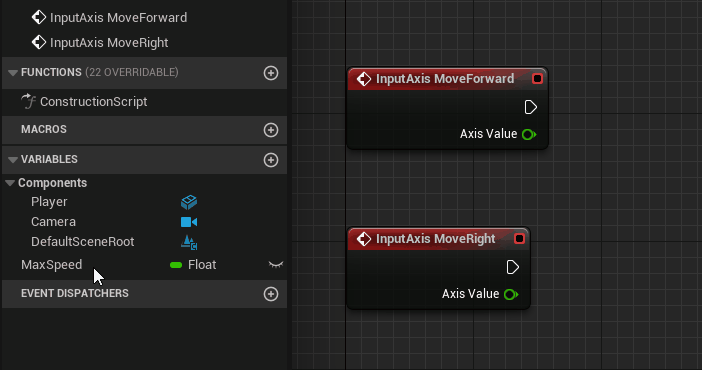Add a new function with plus icon
Image resolution: width=702 pixels, height=370 pixels.
(271, 73)
